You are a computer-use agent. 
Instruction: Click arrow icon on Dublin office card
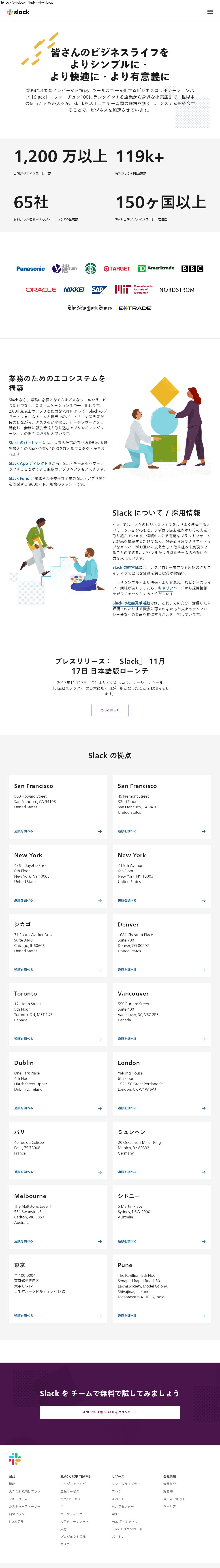(100, 1108)
